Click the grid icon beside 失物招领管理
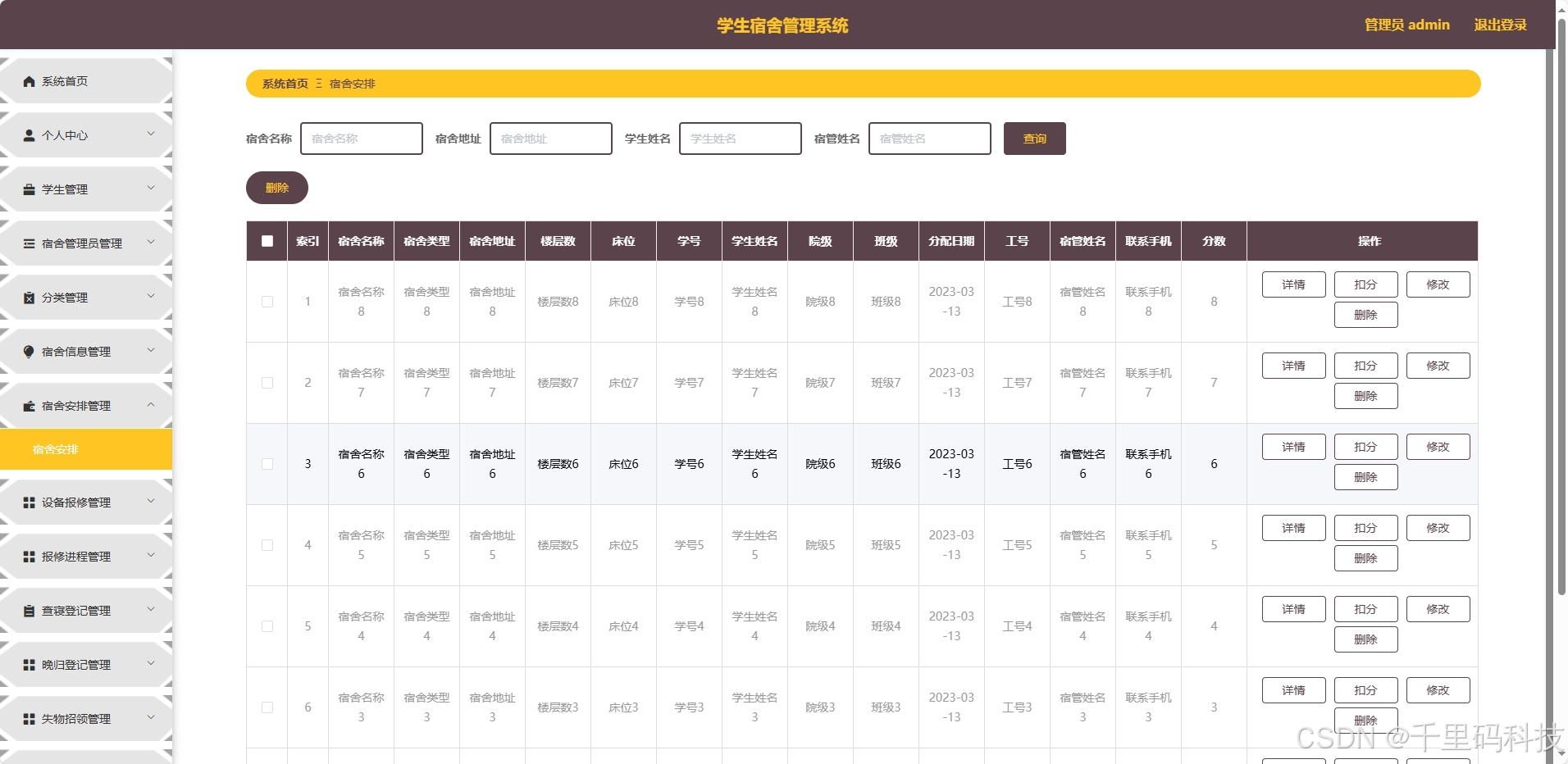The image size is (1568, 764). [30, 719]
